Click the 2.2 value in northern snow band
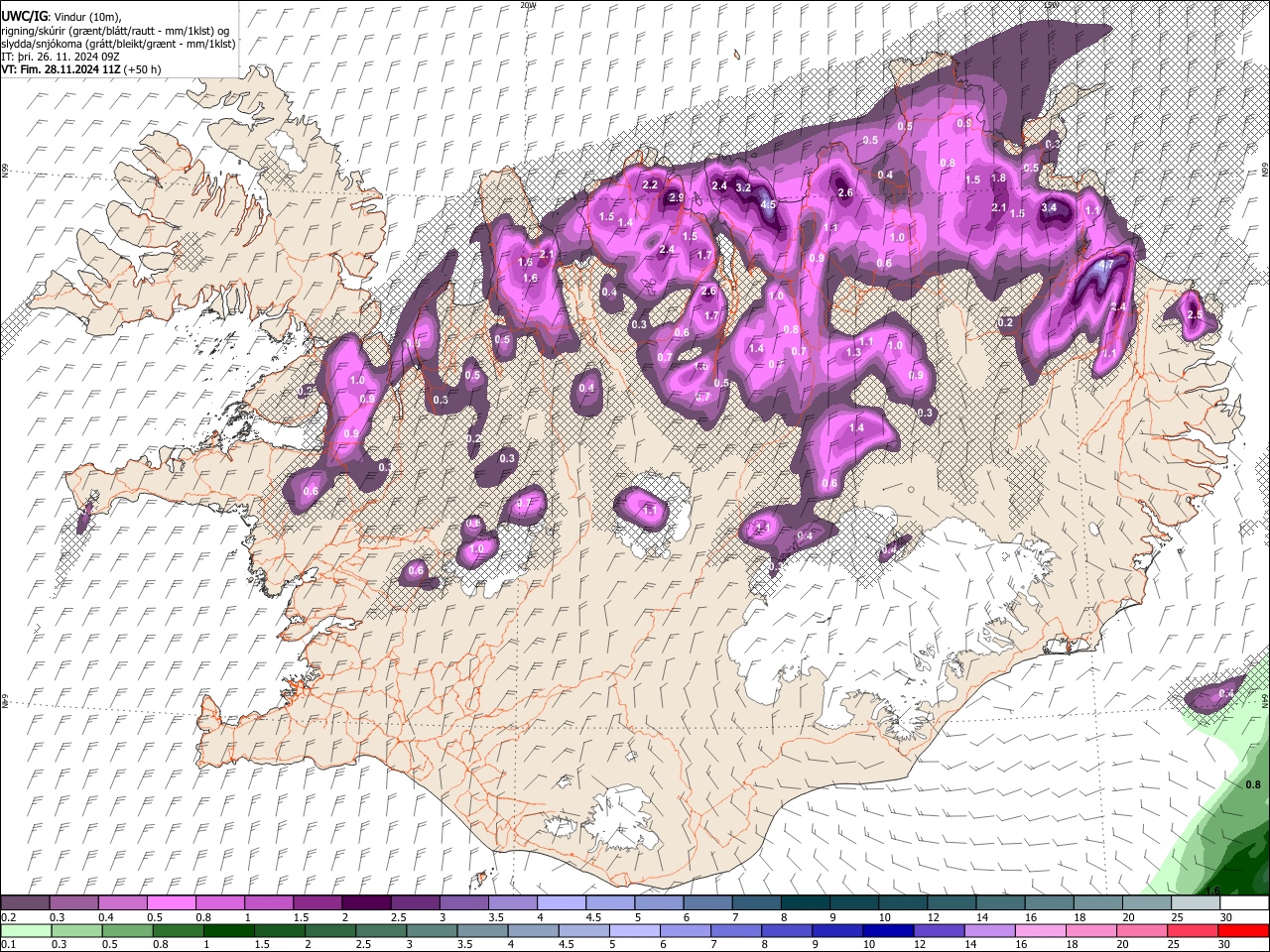The height and width of the screenshot is (952, 1270). (x=651, y=185)
